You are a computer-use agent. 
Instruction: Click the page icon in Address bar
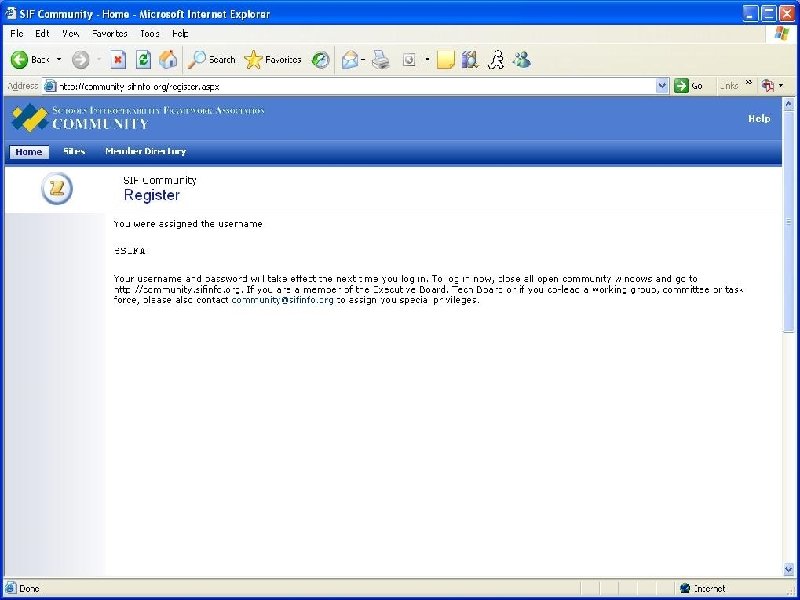pos(49,86)
